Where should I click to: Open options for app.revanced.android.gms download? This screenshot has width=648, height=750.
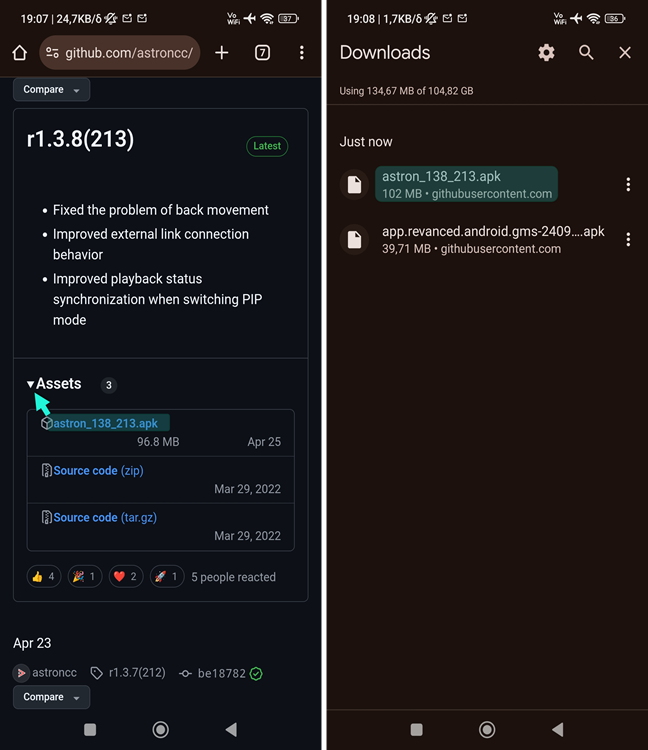628,240
